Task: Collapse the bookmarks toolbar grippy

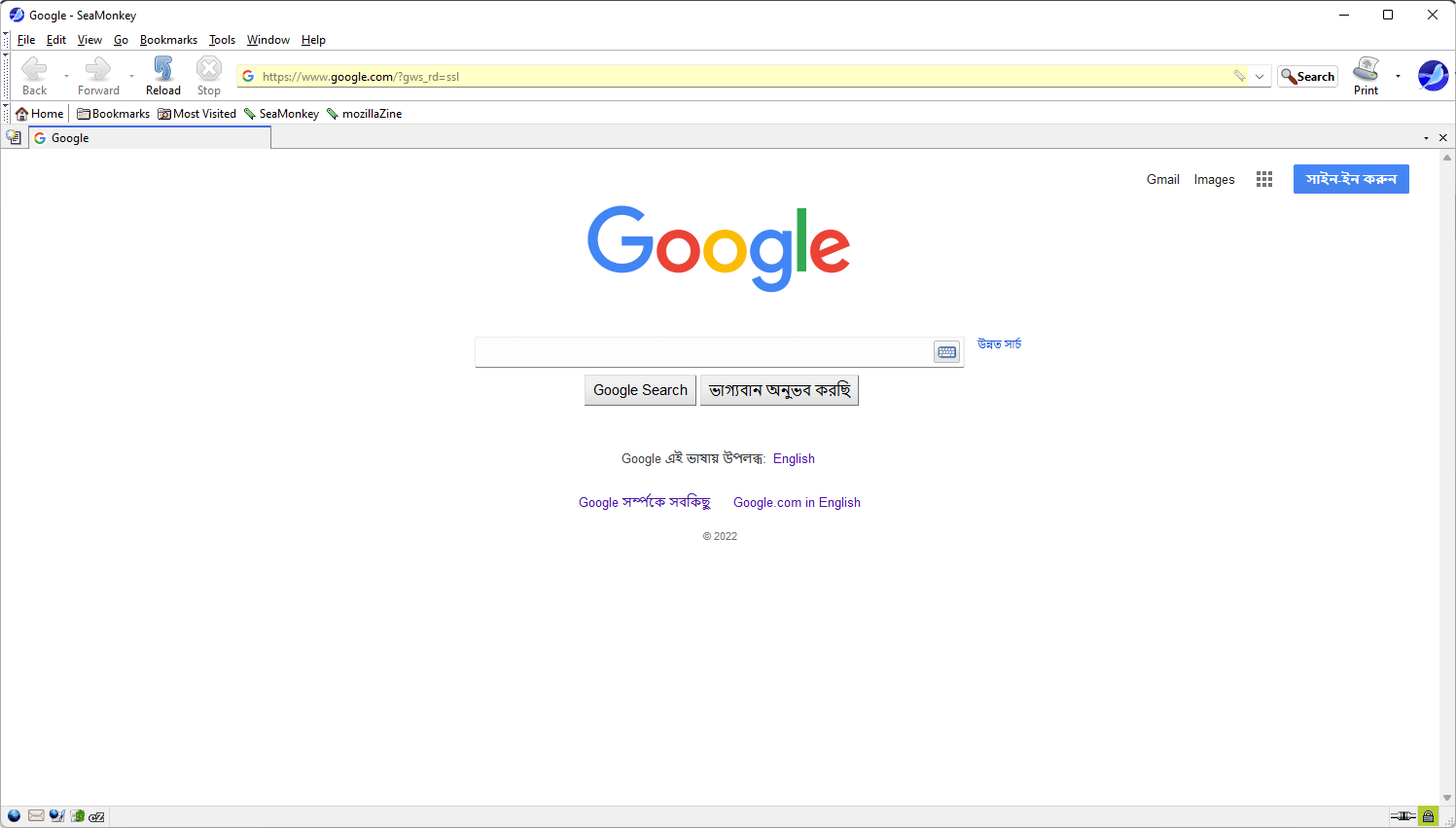Action: 6,113
